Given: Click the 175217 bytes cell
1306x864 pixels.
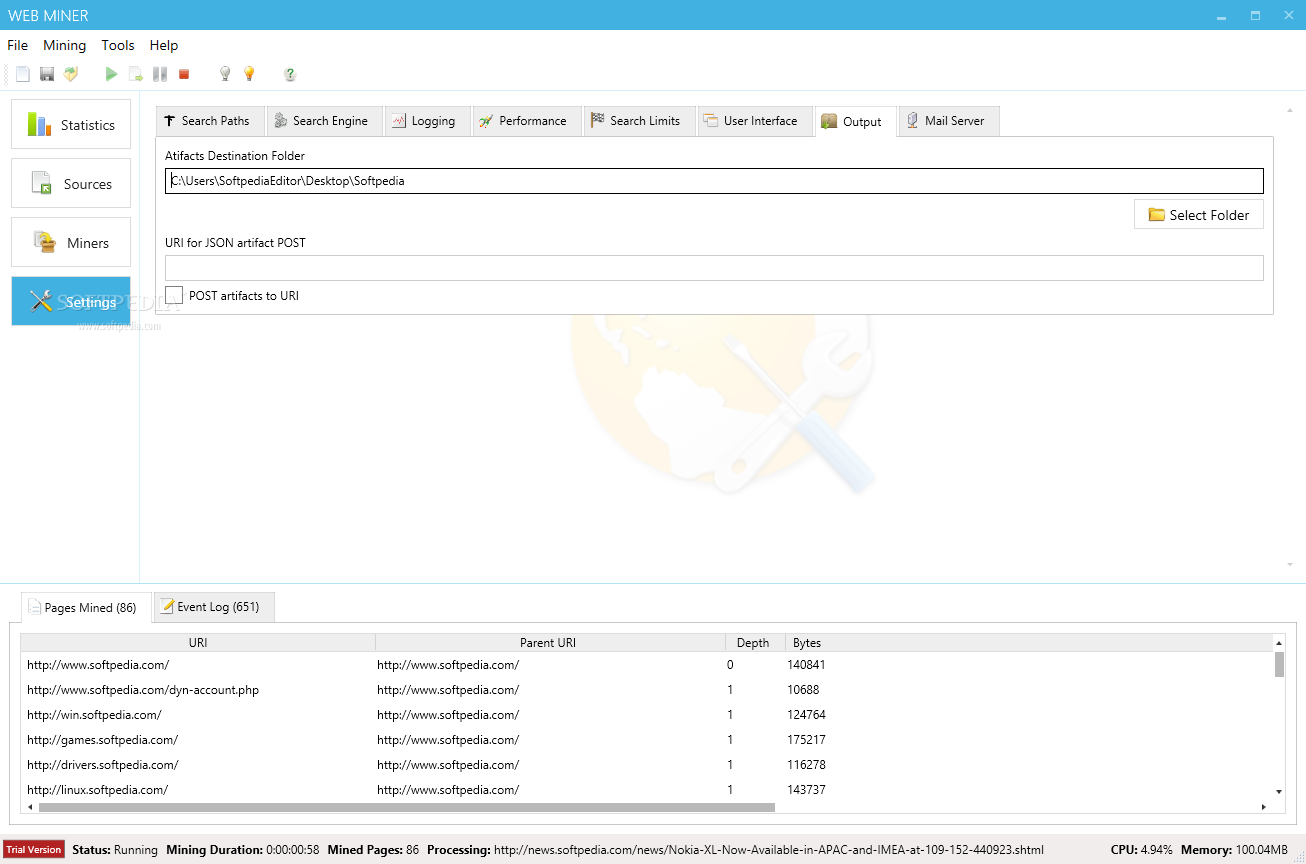Looking at the screenshot, I should [806, 740].
